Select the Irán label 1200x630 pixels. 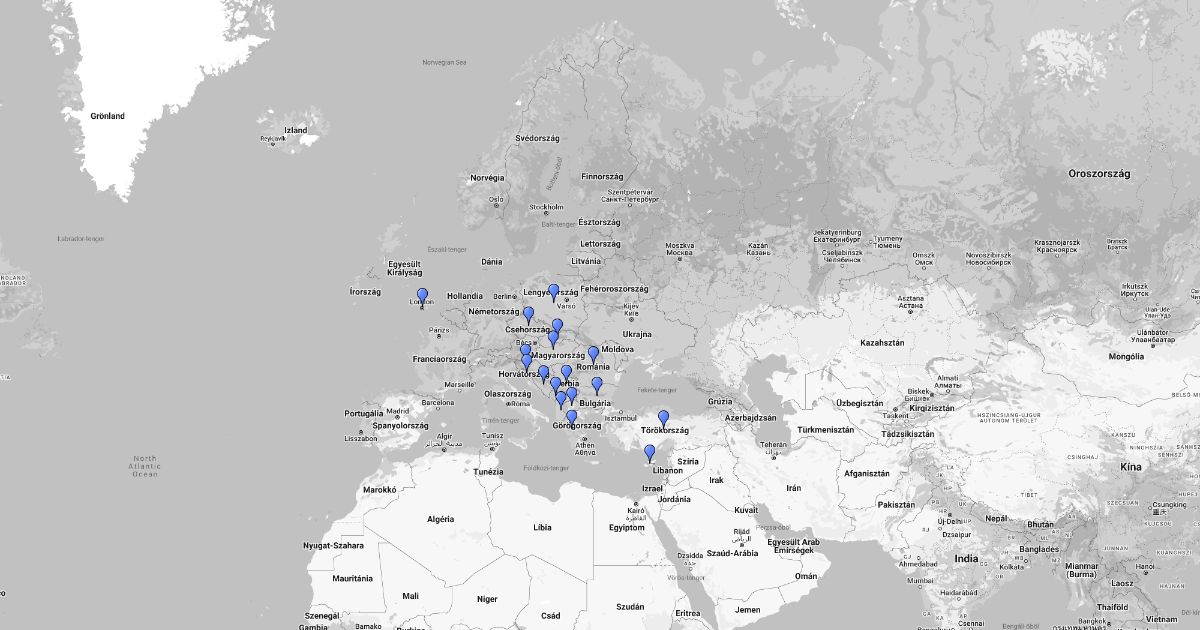[x=794, y=488]
